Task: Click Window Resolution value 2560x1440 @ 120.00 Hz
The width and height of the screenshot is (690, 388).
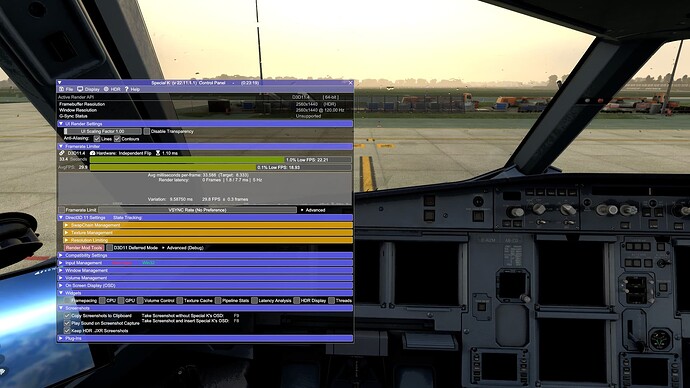Action: (x=320, y=110)
